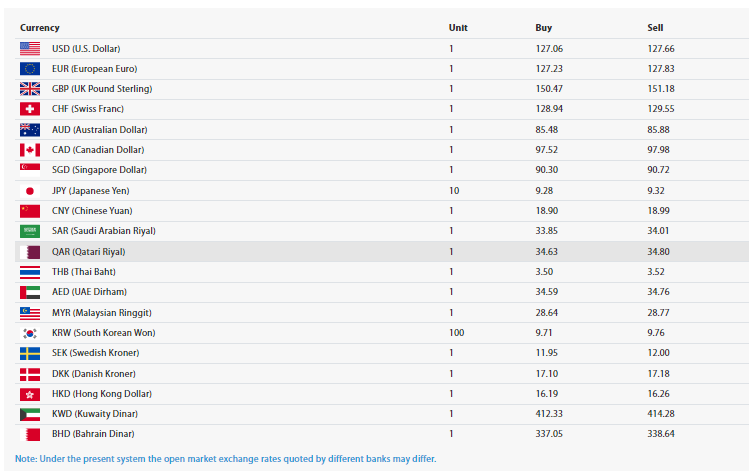Click the JPY unit value 10

[x=454, y=191]
